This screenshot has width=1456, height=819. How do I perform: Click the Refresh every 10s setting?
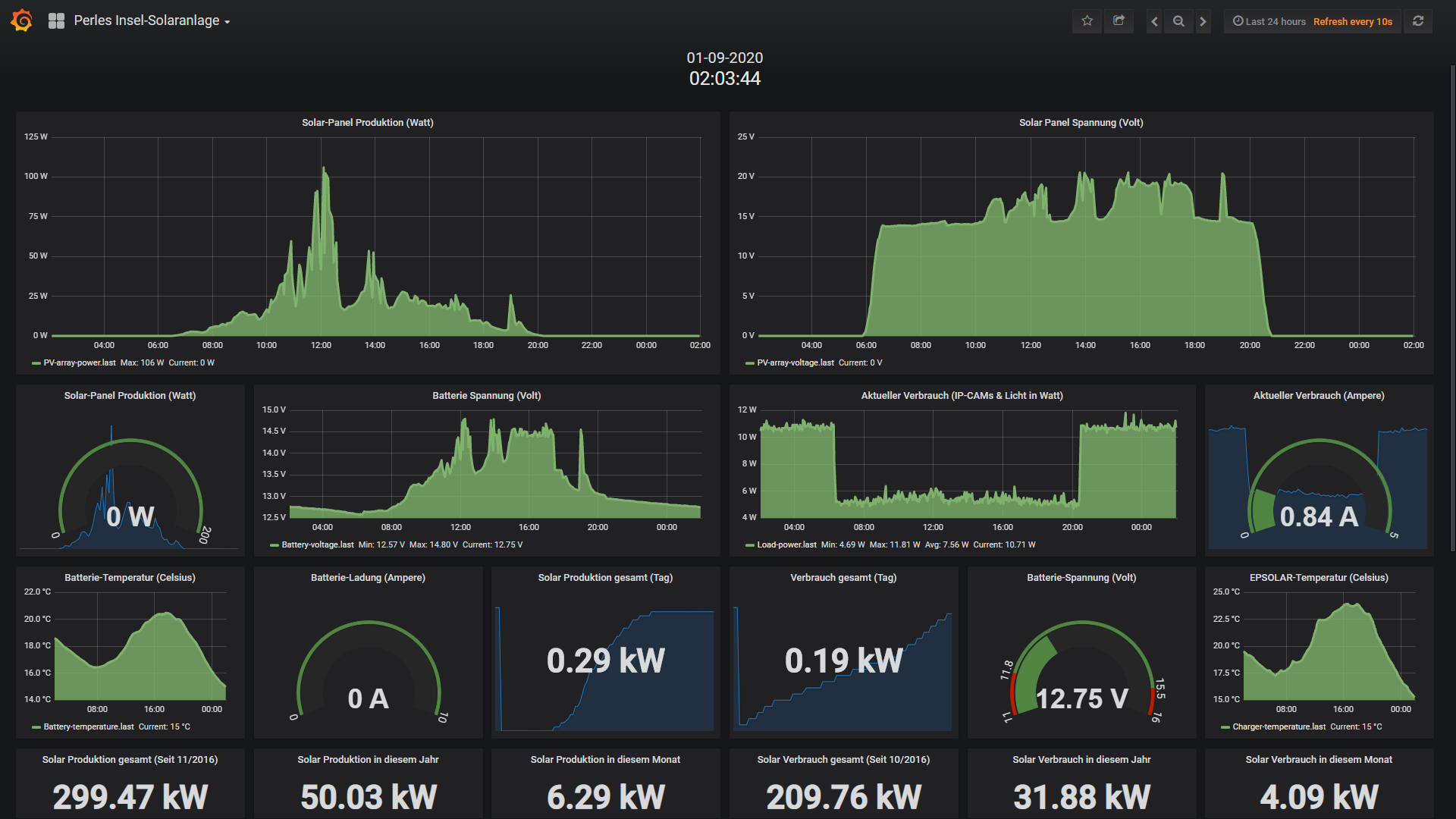click(1352, 21)
